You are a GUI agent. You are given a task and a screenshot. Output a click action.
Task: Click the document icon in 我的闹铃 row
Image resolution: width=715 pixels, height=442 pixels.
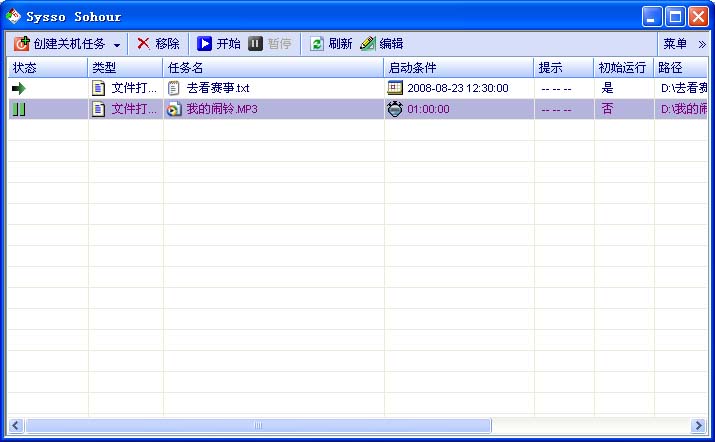click(98, 109)
